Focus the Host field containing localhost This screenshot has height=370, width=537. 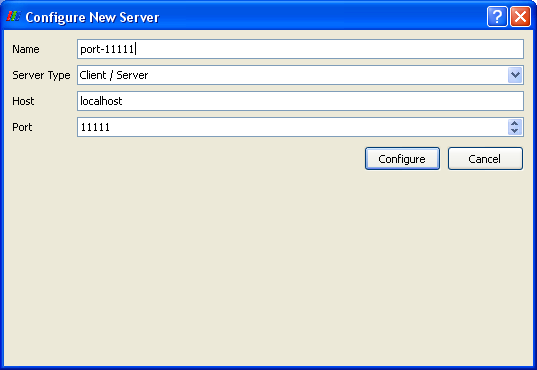(x=300, y=101)
